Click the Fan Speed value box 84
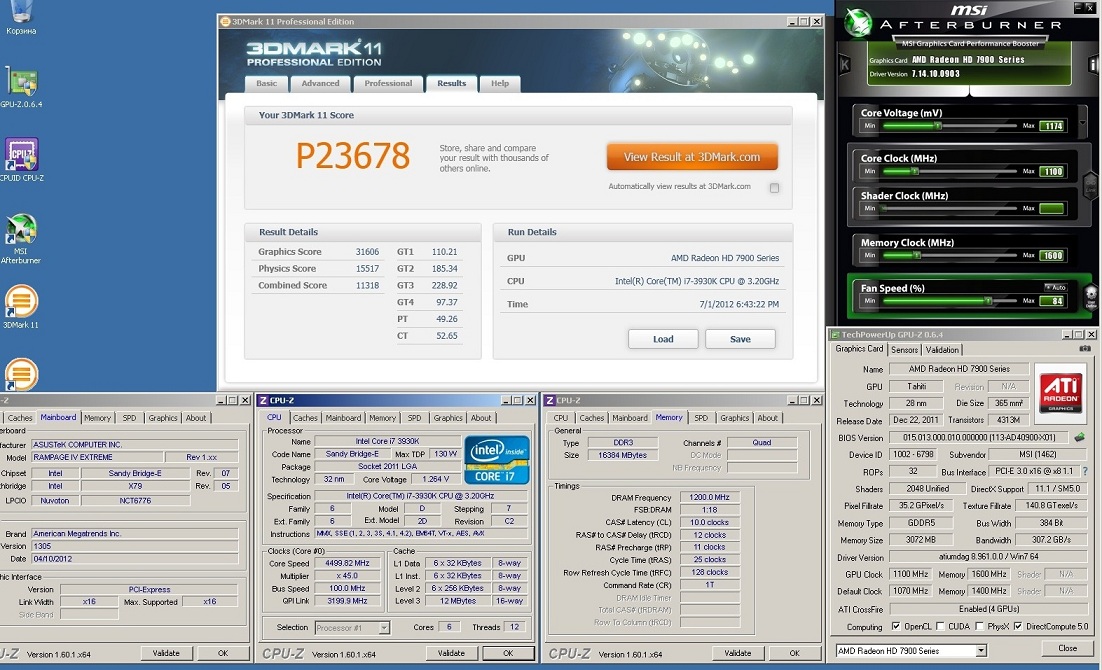 click(1052, 301)
